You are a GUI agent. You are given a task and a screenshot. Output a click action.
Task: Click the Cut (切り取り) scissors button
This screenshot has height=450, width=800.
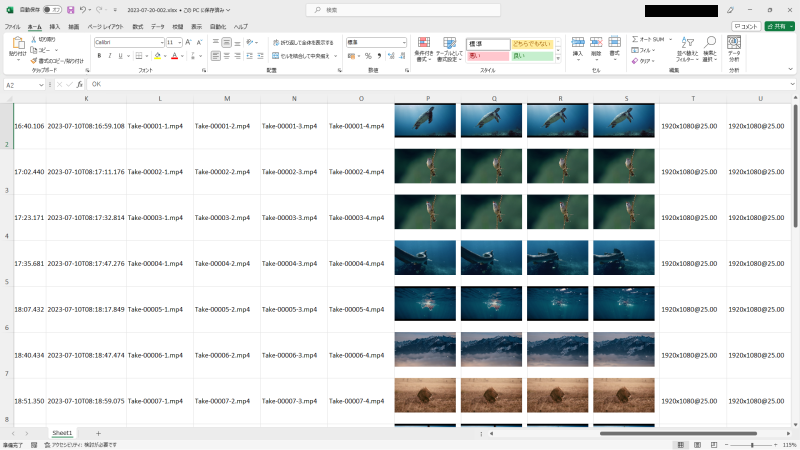click(43, 39)
